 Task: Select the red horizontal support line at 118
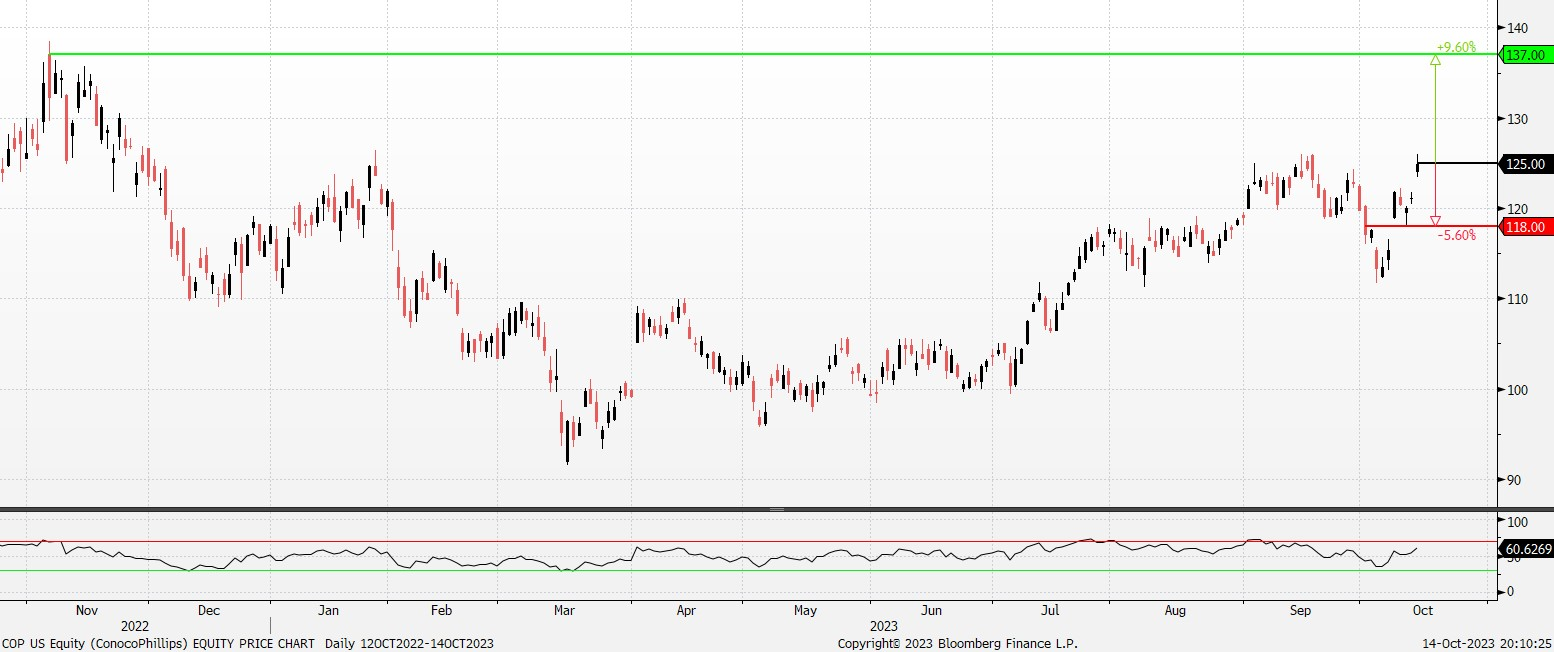[1432, 226]
